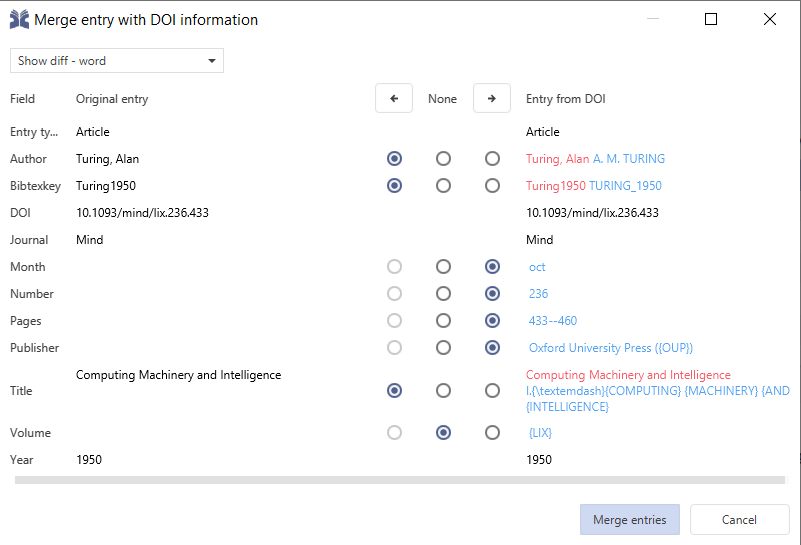
Task: Choose None radio for Publisher field
Action: 443,348
